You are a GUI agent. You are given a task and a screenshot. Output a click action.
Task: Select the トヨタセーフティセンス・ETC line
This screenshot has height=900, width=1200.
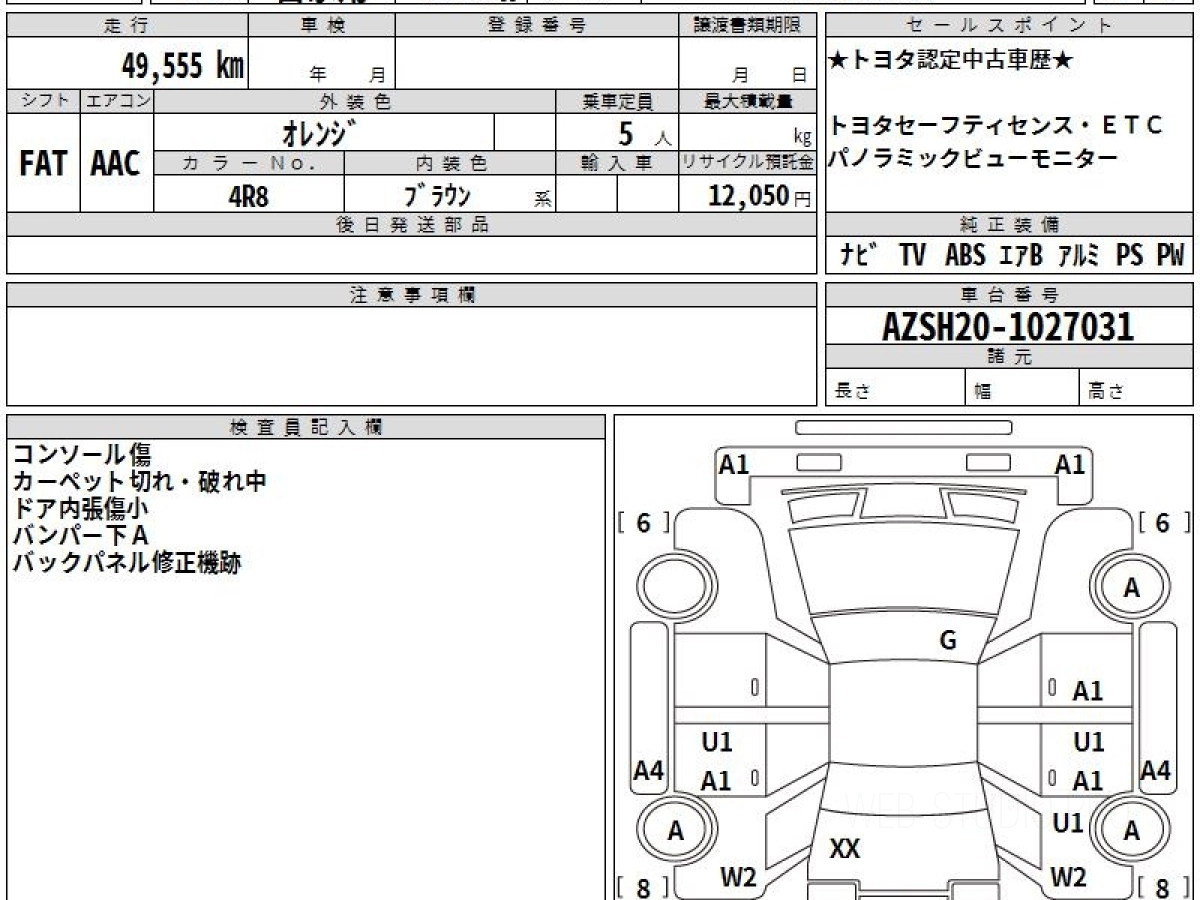point(997,126)
